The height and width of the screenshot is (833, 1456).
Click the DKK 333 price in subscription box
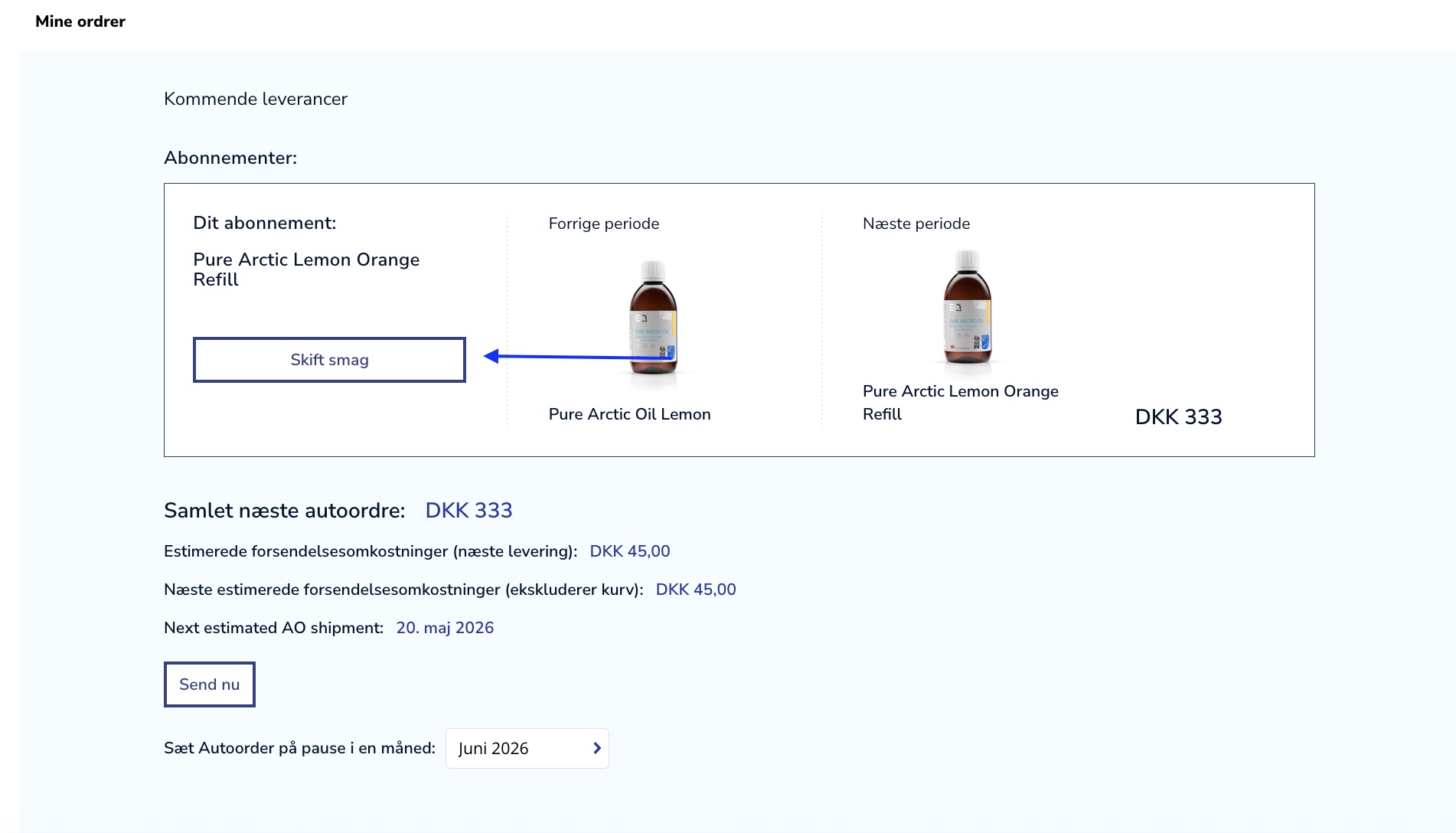point(1178,417)
